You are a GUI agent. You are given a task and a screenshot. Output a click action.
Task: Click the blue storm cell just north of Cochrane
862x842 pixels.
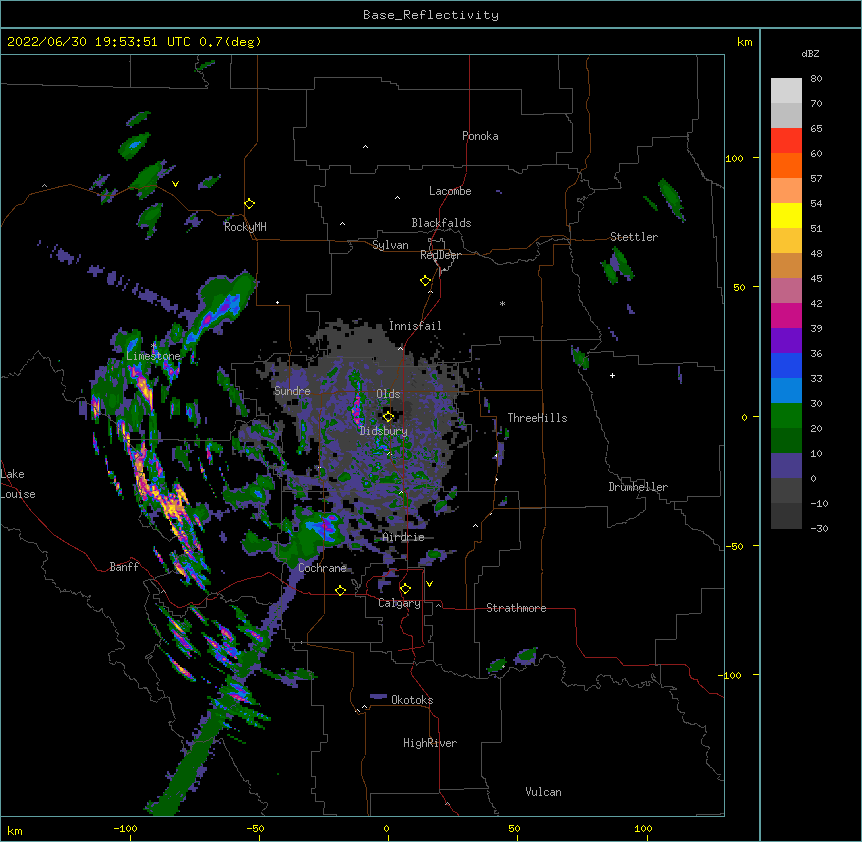click(x=325, y=526)
